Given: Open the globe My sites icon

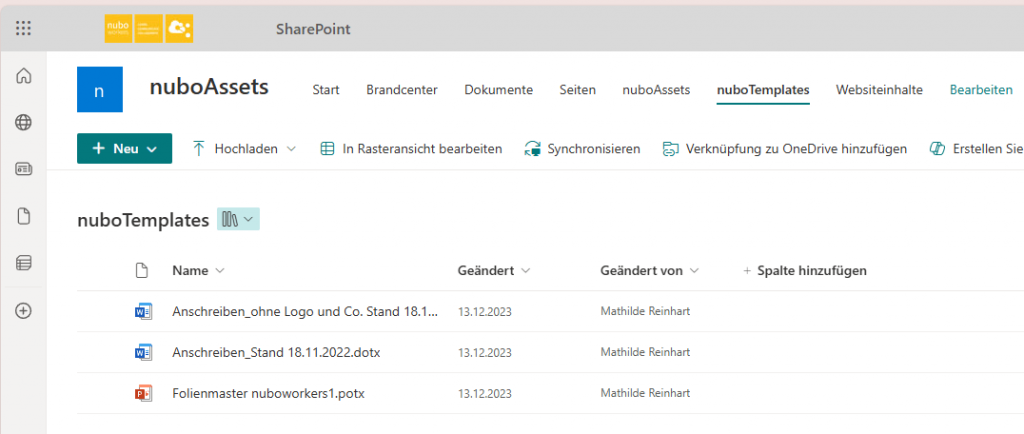Looking at the screenshot, I should [x=24, y=122].
